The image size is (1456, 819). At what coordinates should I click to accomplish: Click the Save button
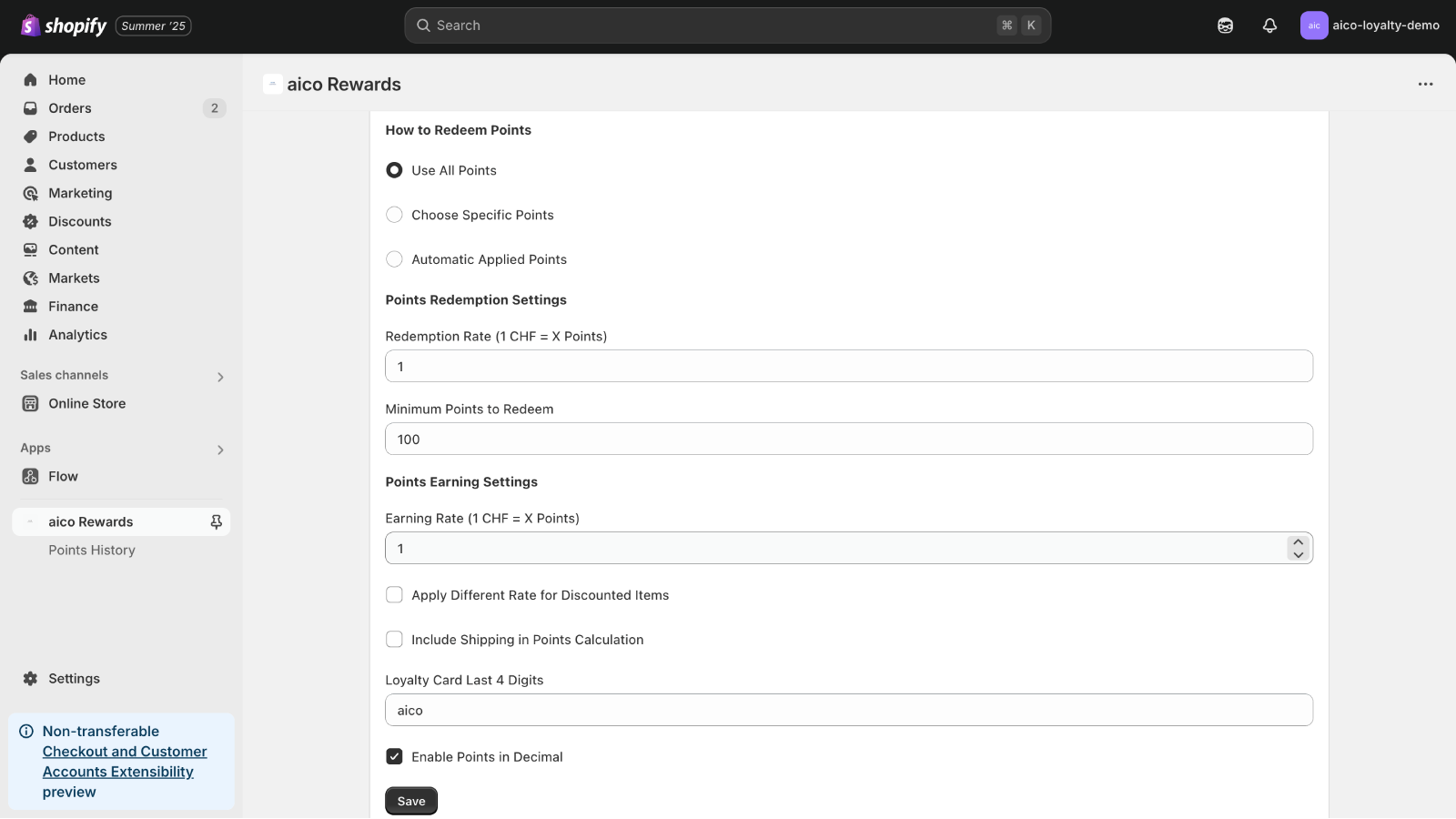click(411, 801)
